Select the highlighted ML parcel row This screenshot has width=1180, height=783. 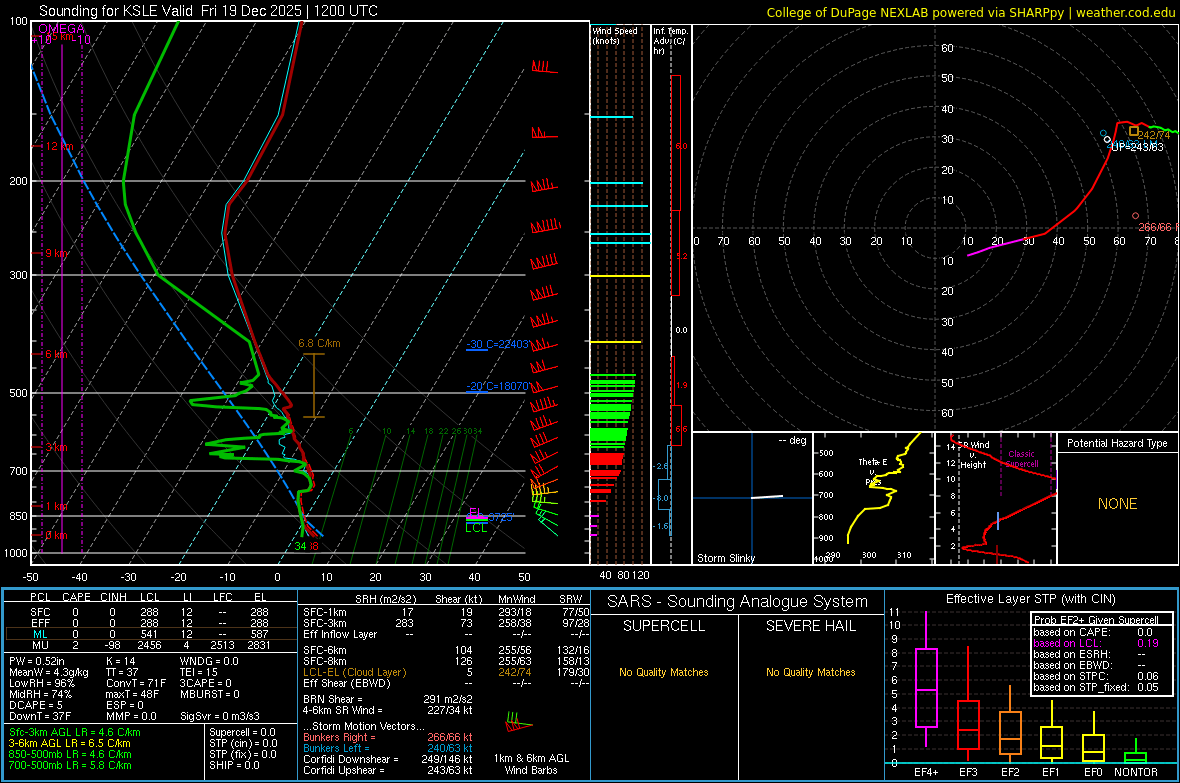[151, 634]
